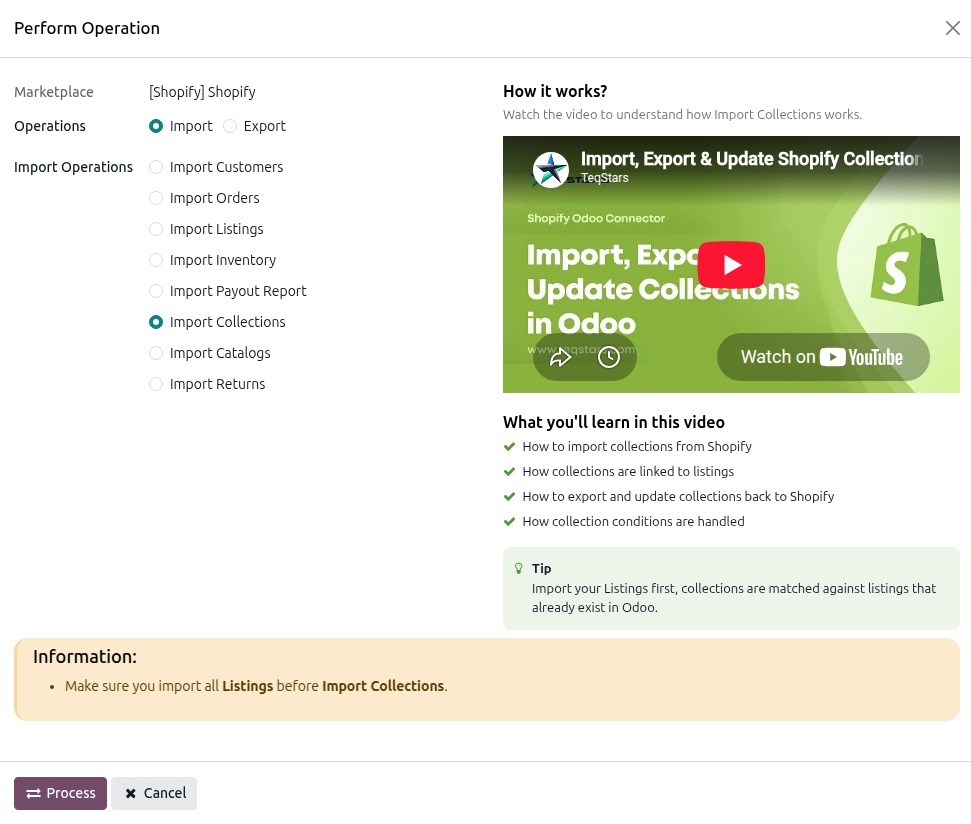Image resolution: width=971 pixels, height=824 pixels.
Task: Choose Import Catalogs option
Action: coord(156,353)
